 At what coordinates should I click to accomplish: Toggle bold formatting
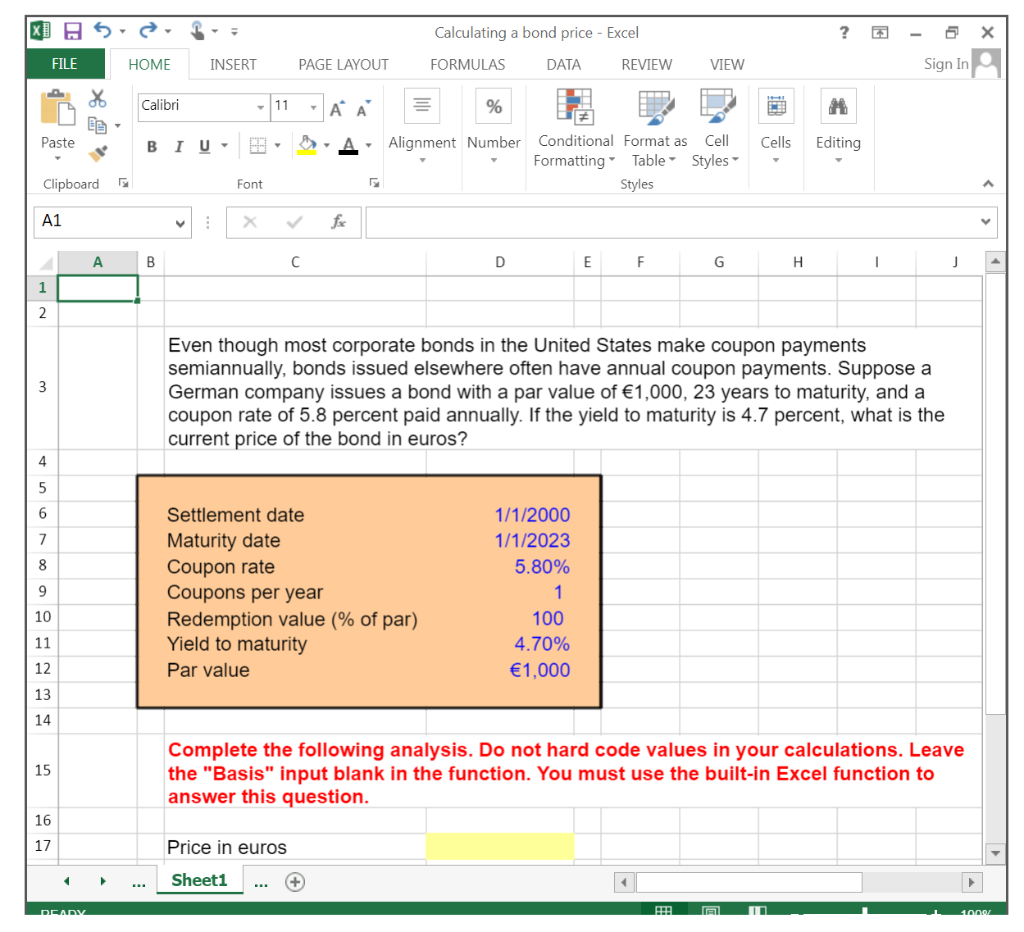(151, 146)
